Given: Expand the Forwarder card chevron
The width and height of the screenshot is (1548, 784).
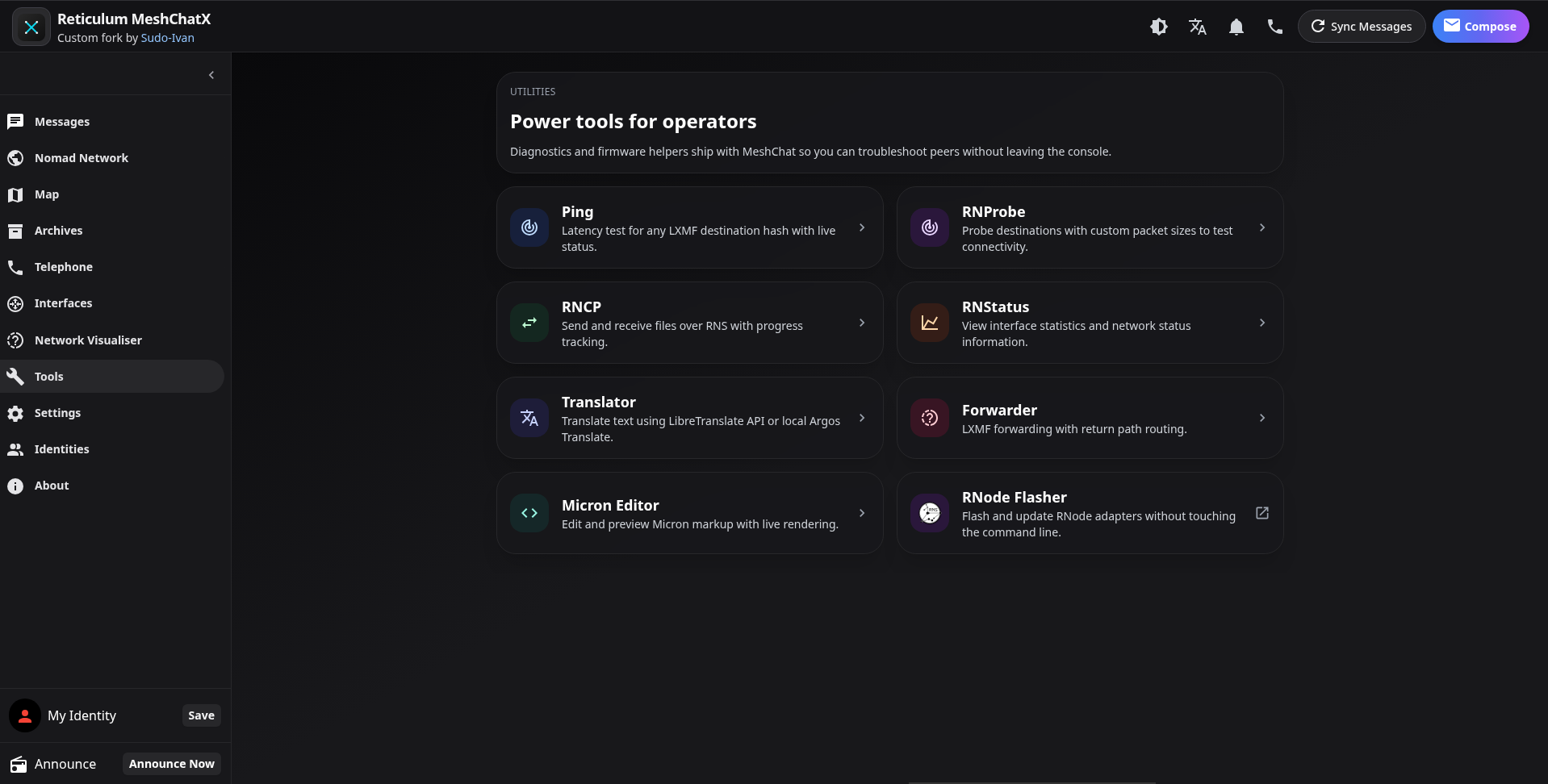Looking at the screenshot, I should click(x=1262, y=418).
